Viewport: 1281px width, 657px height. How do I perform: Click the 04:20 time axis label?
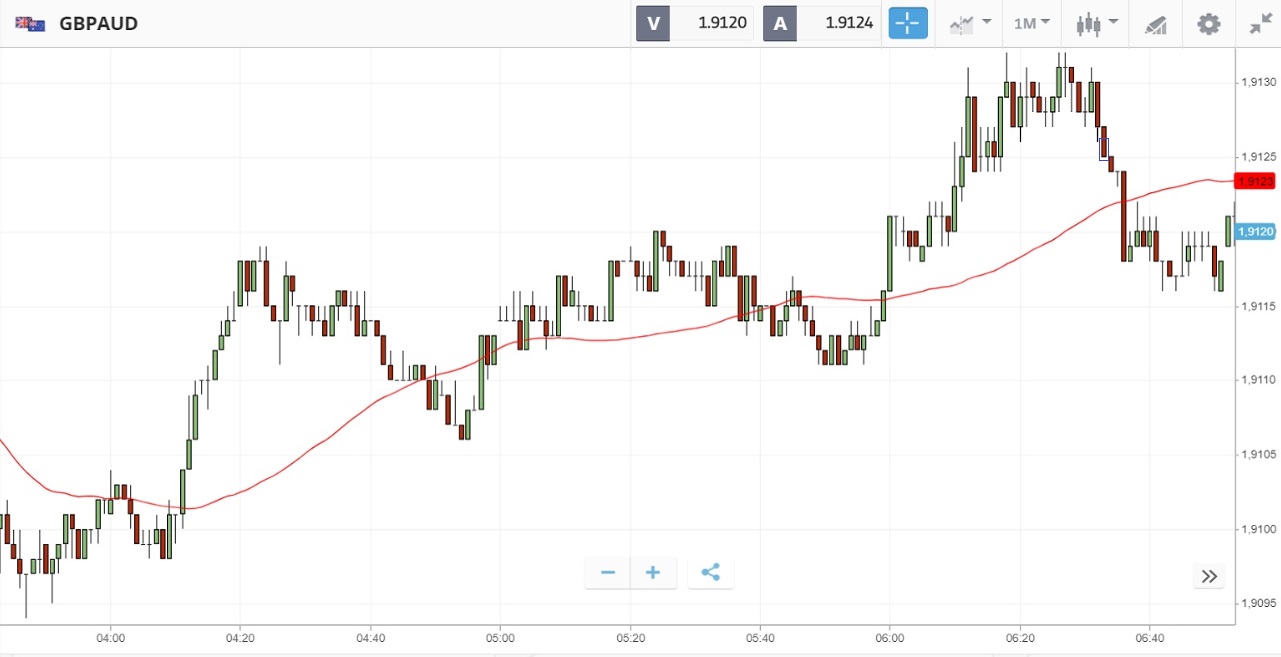coord(240,637)
